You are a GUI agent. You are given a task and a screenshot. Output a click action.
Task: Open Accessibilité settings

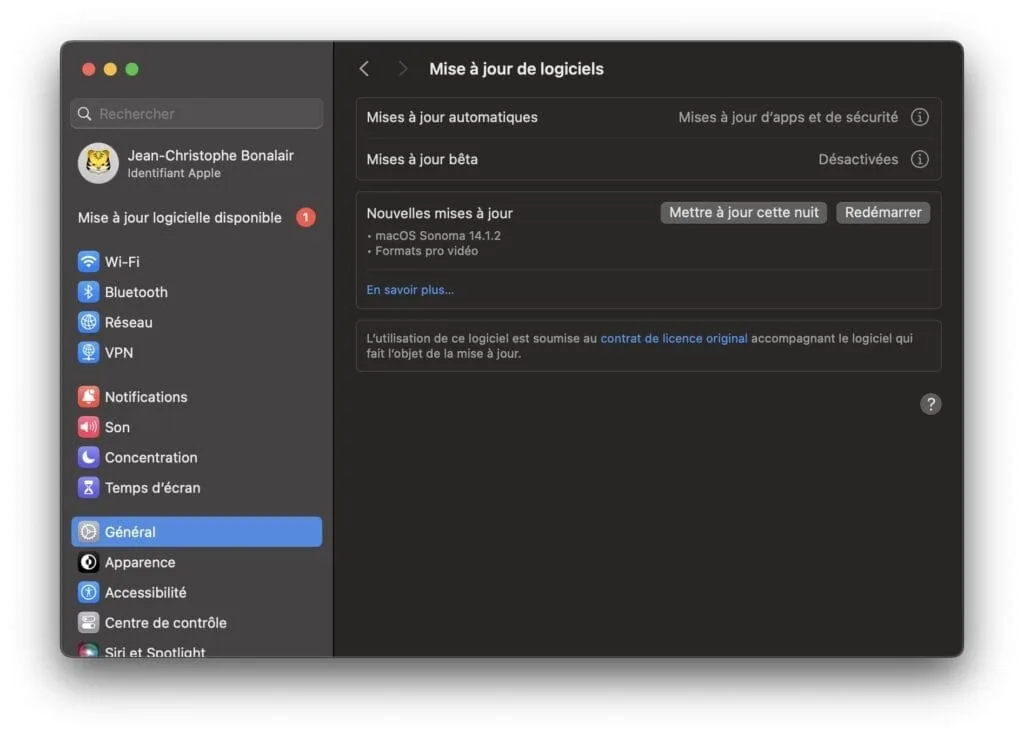88,592
